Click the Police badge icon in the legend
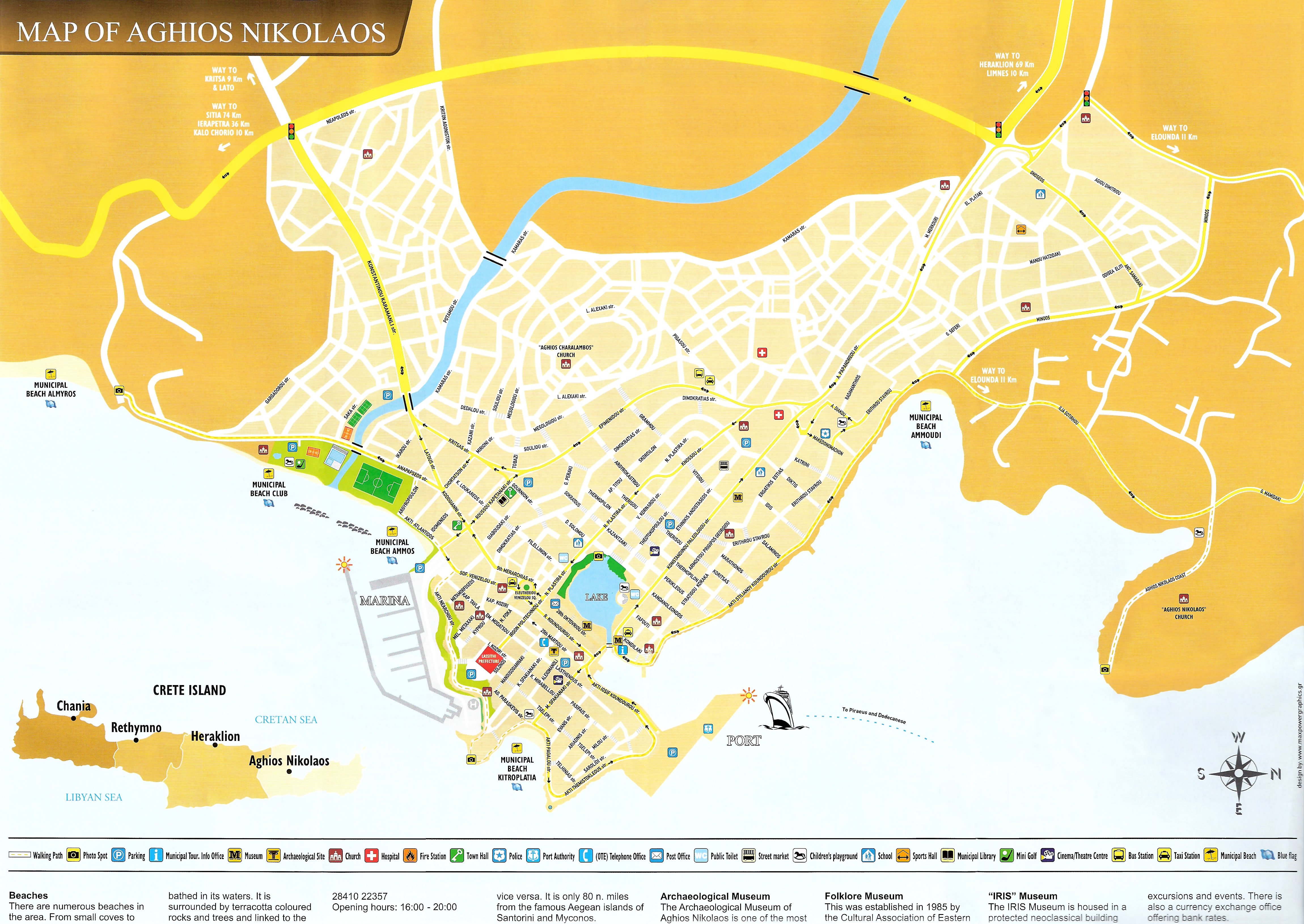 click(x=499, y=855)
